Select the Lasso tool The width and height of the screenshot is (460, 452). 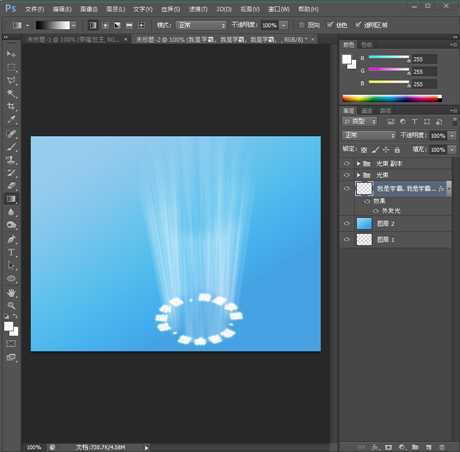[11, 80]
